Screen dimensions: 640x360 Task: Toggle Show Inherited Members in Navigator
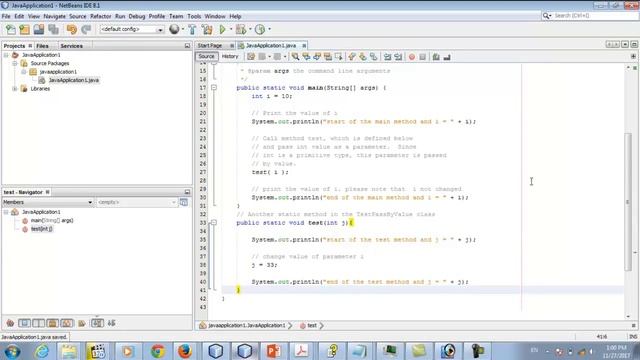(10, 323)
